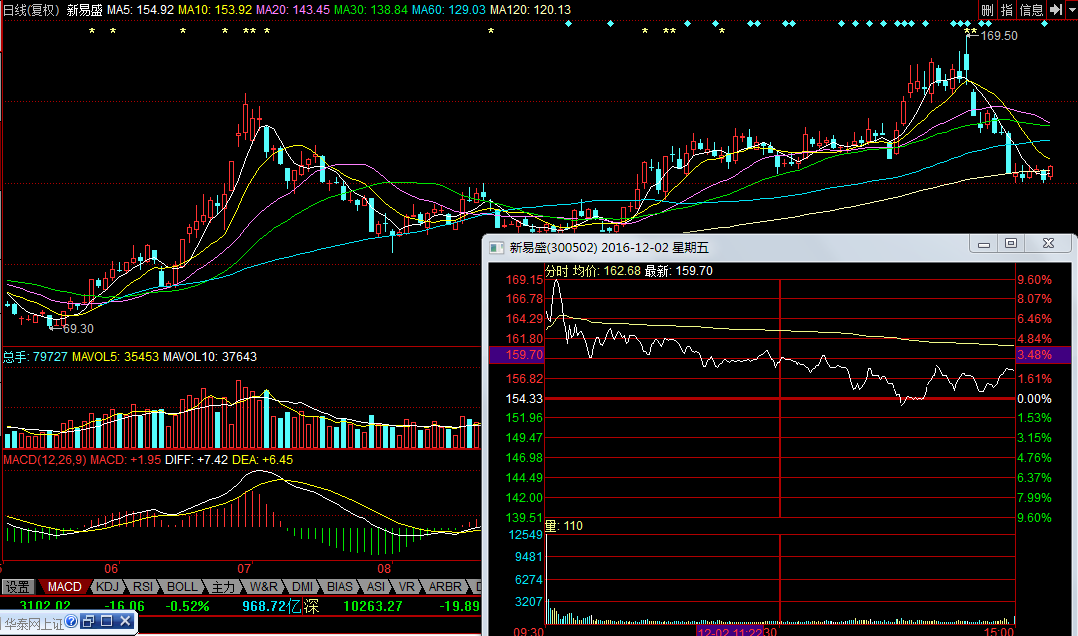Image resolution: width=1078 pixels, height=636 pixels.
Task: Open the 设置 settings button
Action: point(18,586)
